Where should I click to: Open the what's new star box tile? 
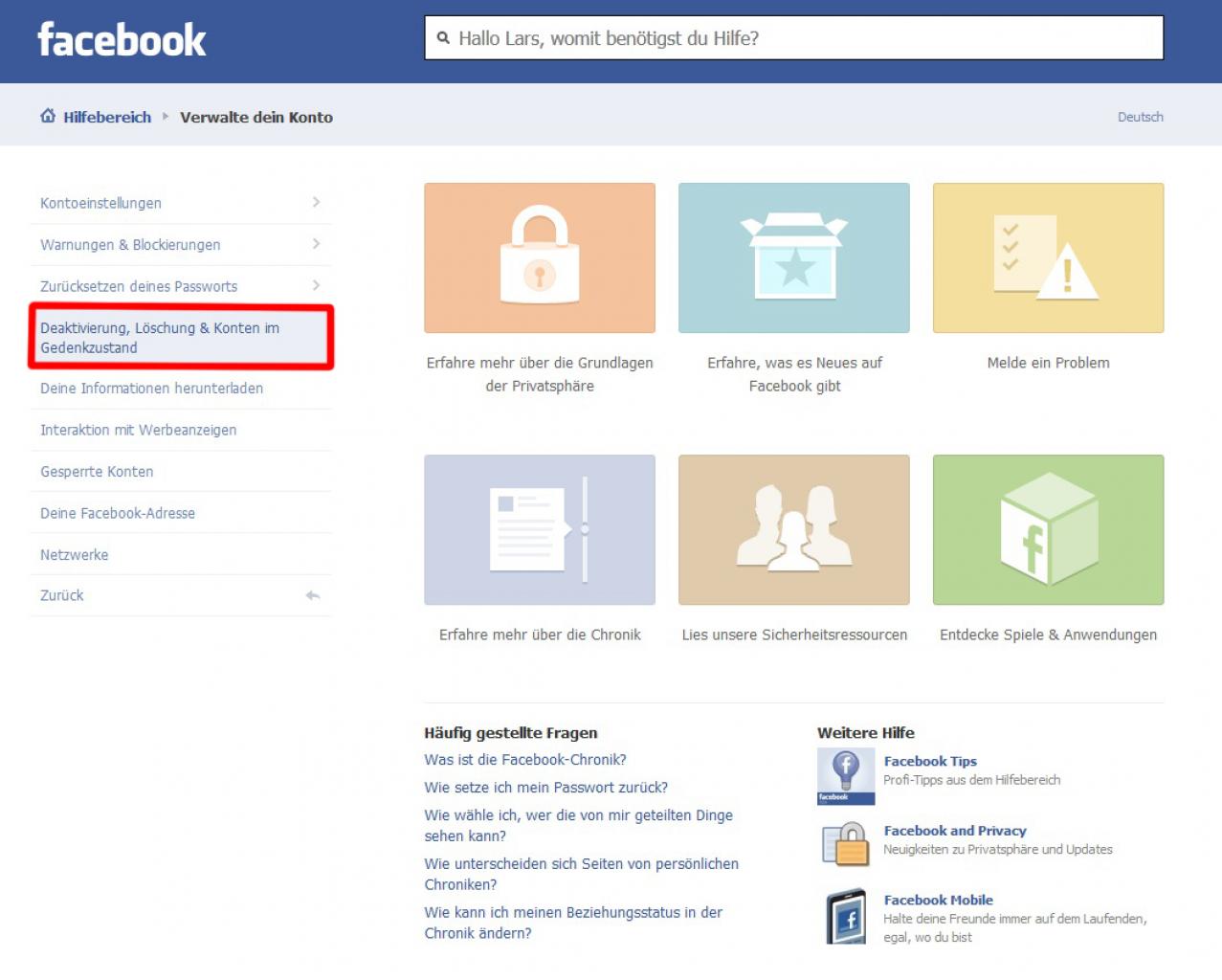point(794,258)
